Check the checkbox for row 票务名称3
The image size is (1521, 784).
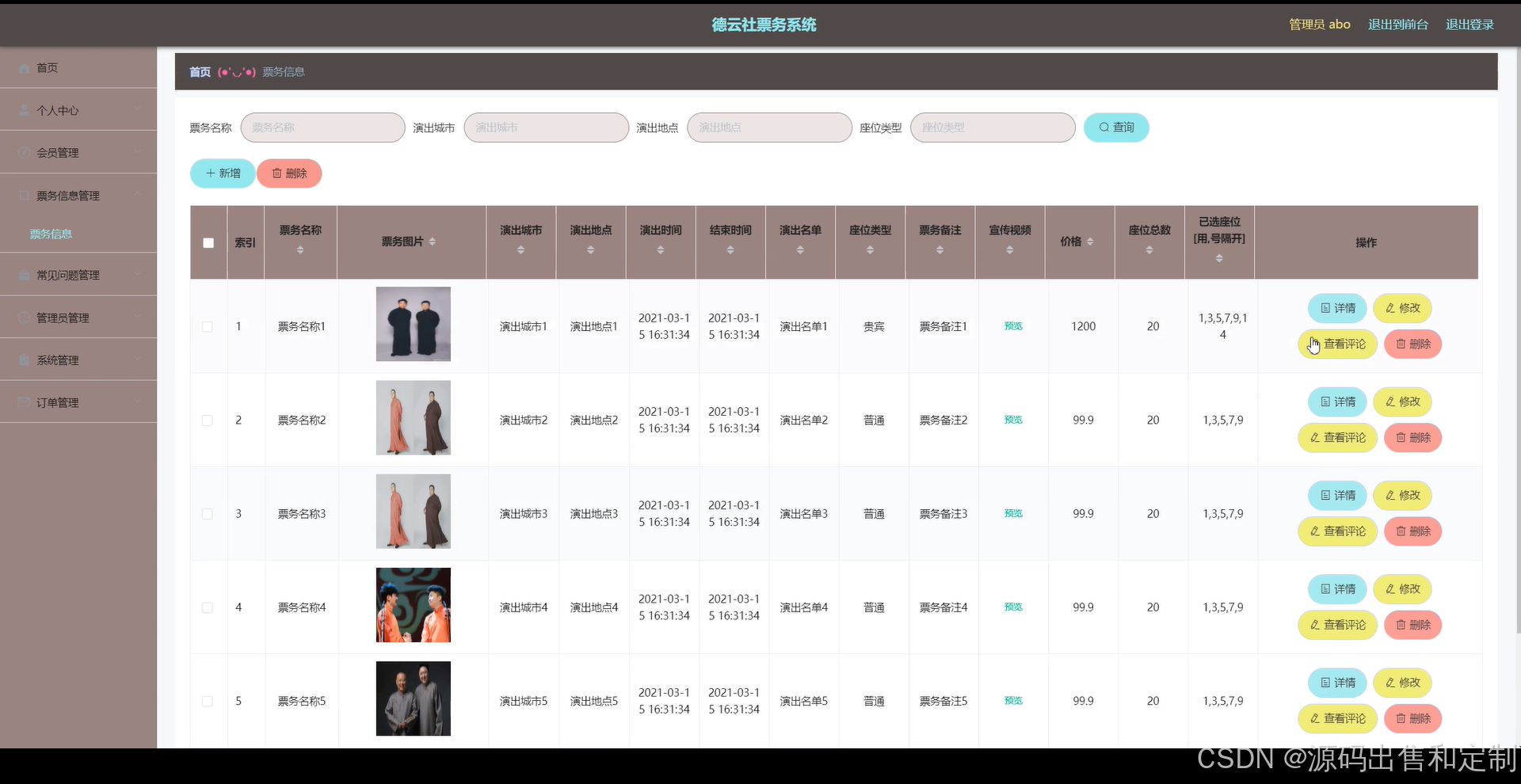(208, 514)
